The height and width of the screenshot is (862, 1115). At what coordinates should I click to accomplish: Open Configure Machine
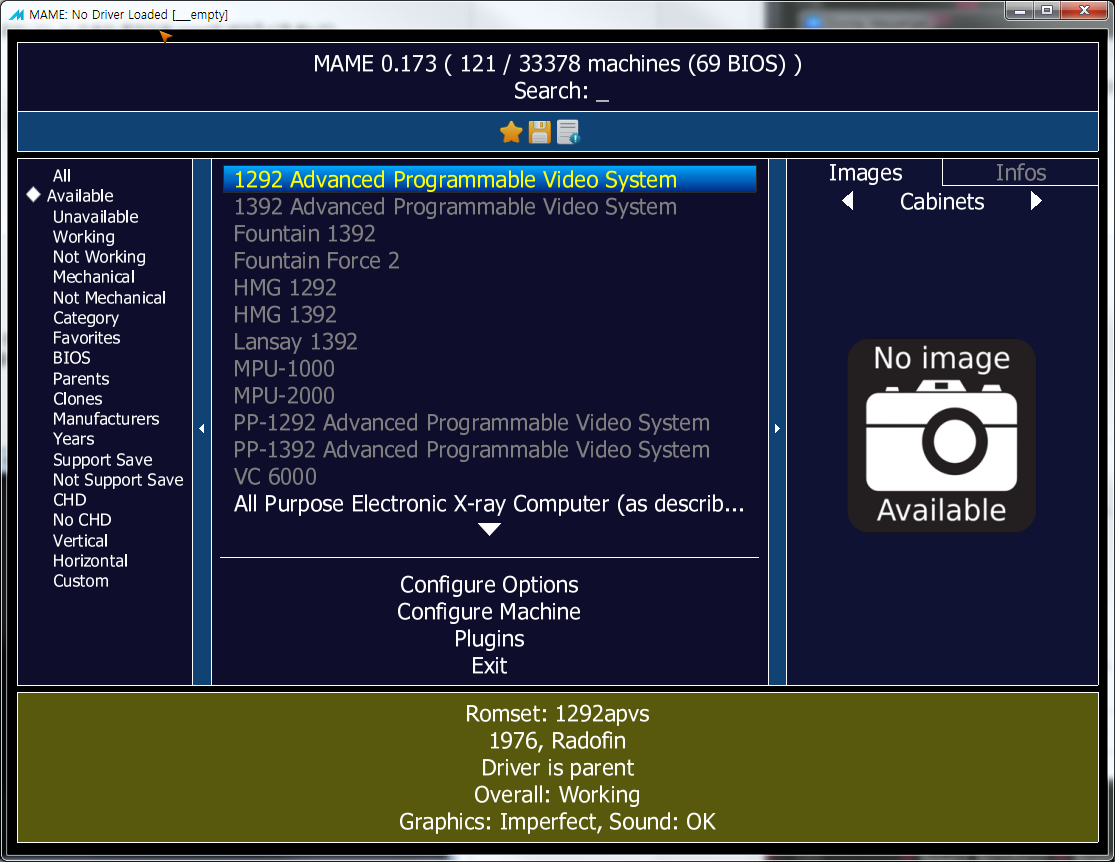click(489, 611)
